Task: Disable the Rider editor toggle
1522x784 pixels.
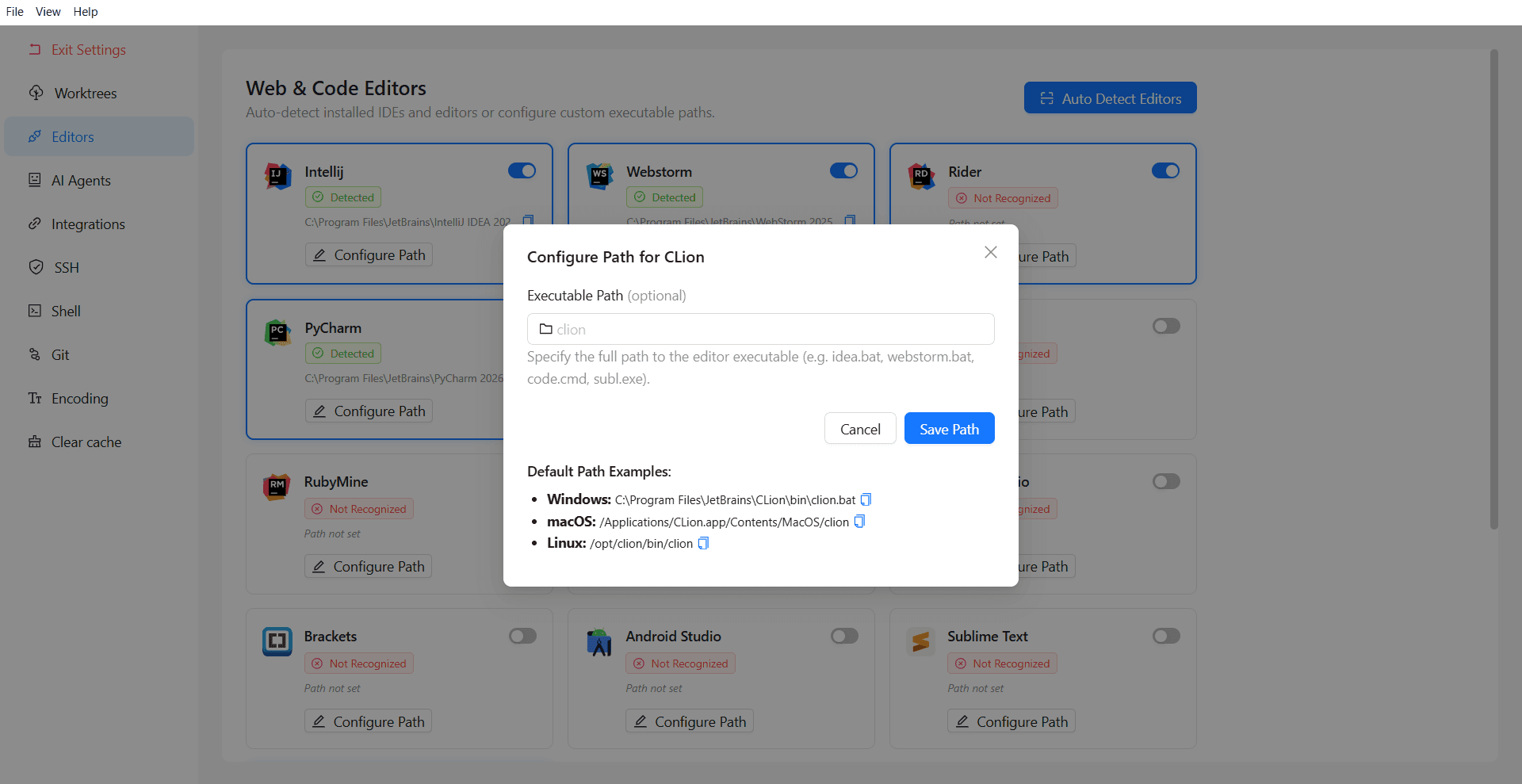Action: [x=1165, y=170]
